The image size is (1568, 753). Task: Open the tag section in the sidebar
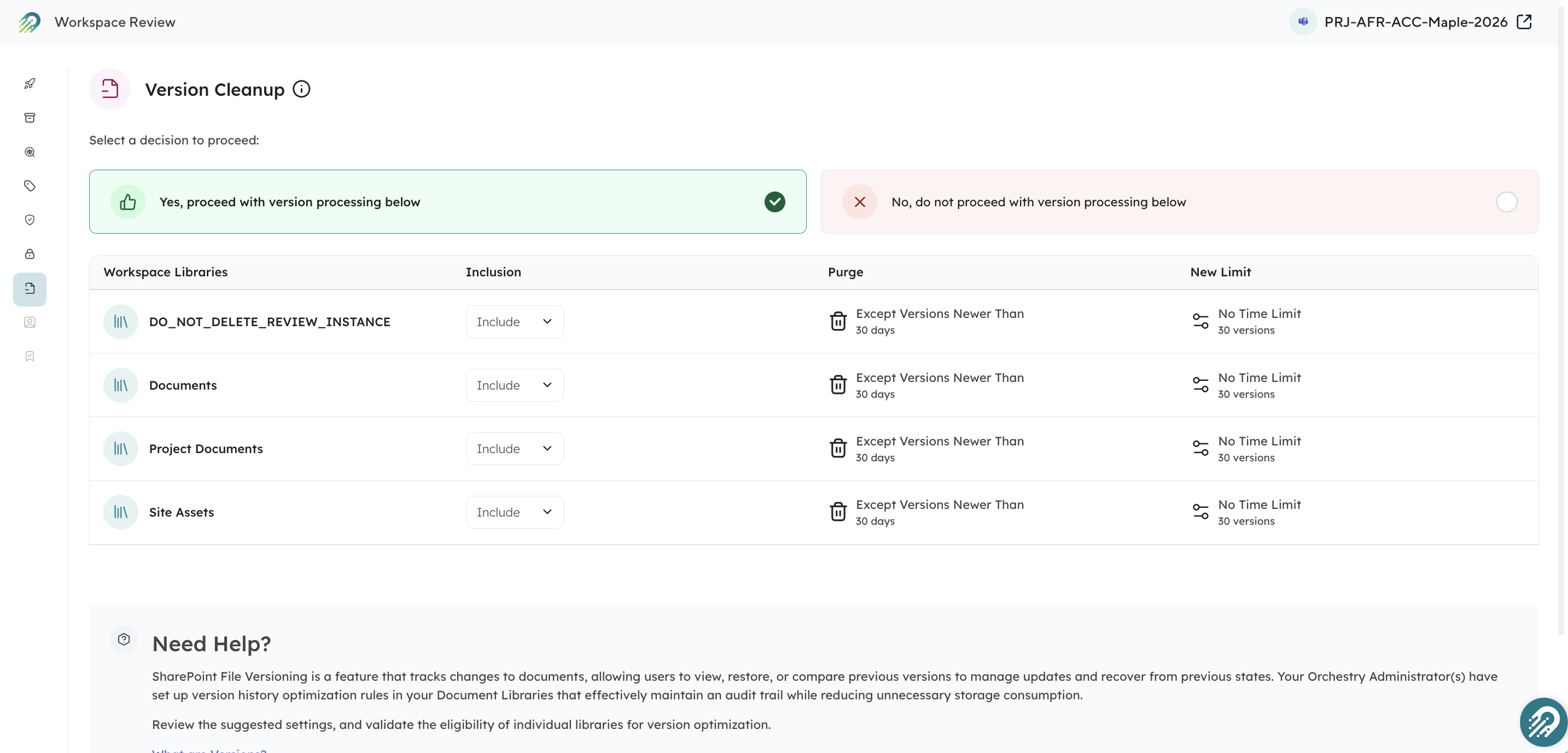(x=29, y=186)
